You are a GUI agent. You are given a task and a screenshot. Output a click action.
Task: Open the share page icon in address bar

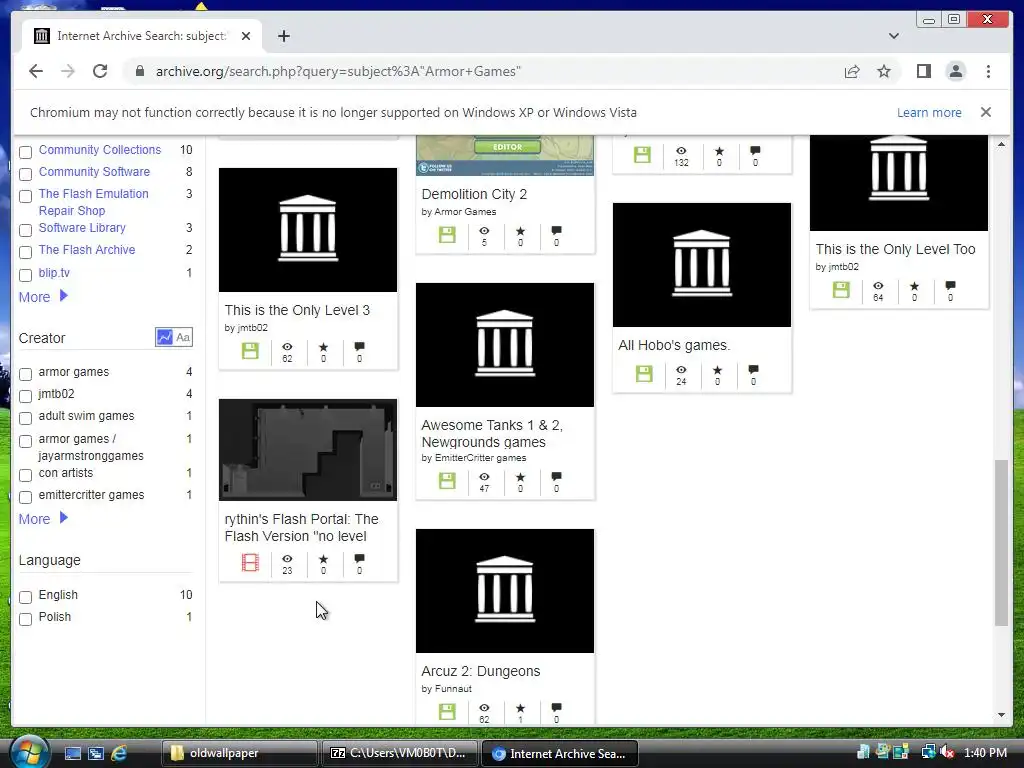point(852,71)
